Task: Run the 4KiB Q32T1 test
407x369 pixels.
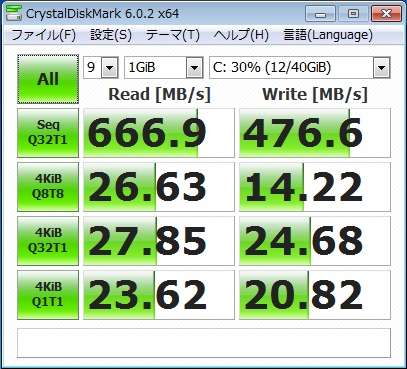Action: 48,241
